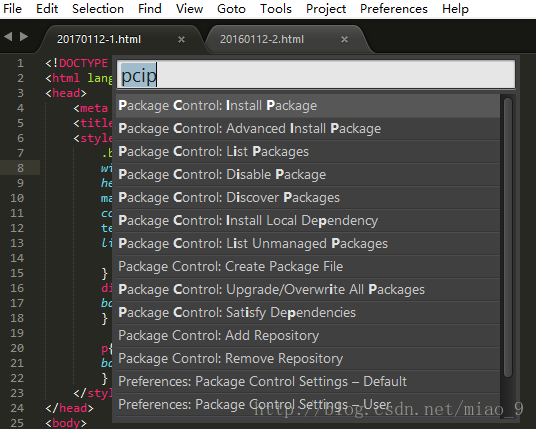The height and width of the screenshot is (429, 536).
Task: Go to next tab with right arrow
Action: [24, 36]
